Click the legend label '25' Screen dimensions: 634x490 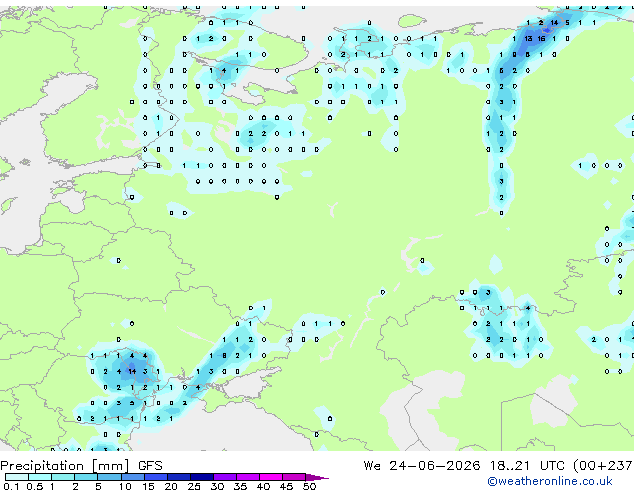(194, 486)
